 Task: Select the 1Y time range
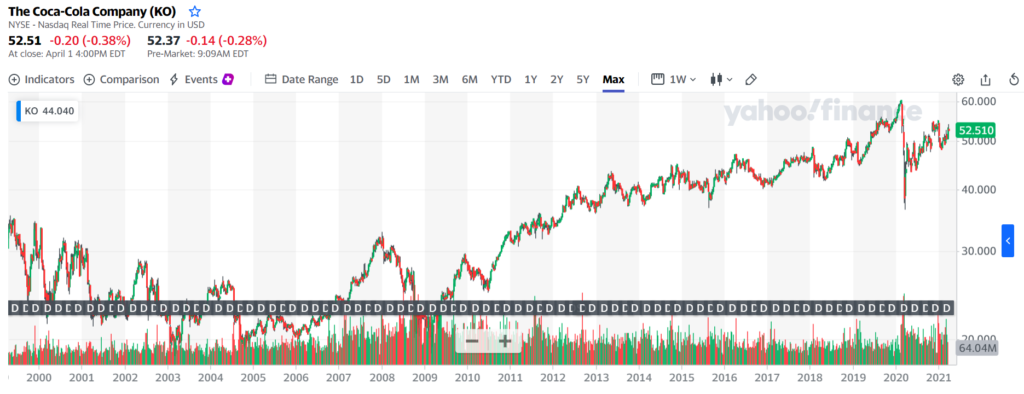point(531,79)
